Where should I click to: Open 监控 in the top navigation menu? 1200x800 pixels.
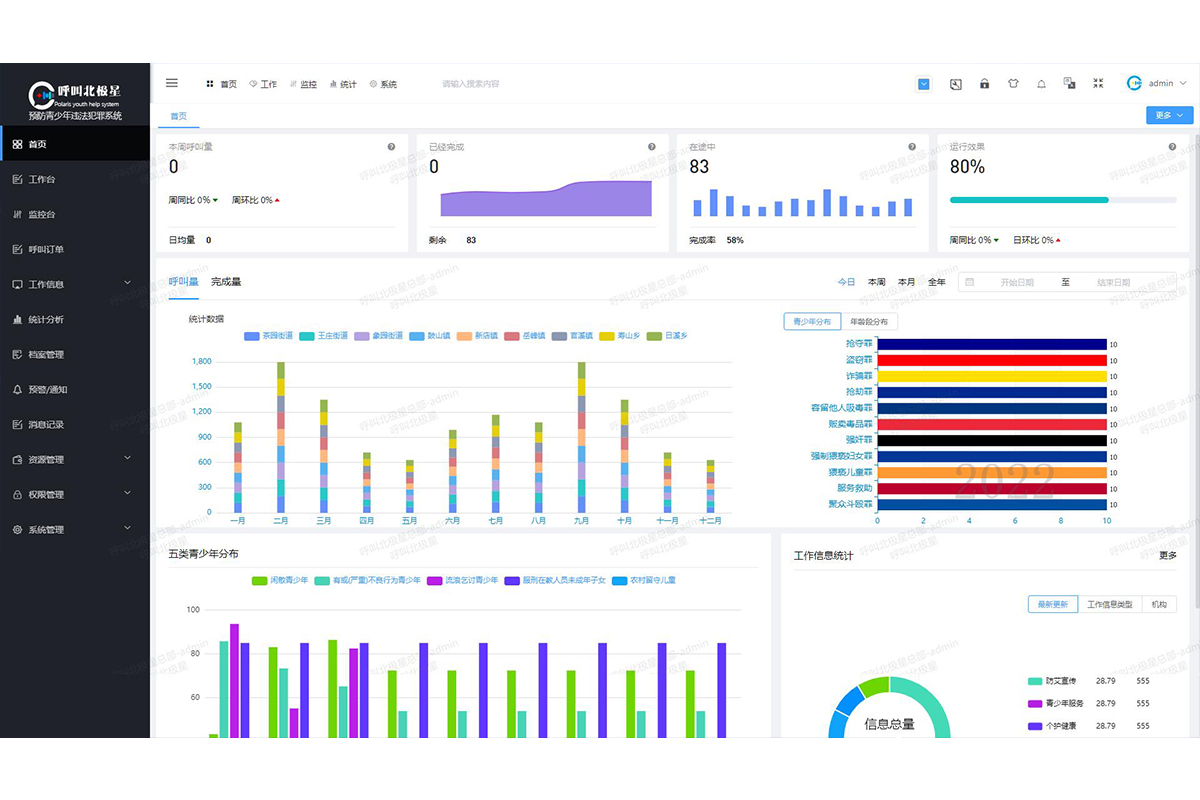303,85
